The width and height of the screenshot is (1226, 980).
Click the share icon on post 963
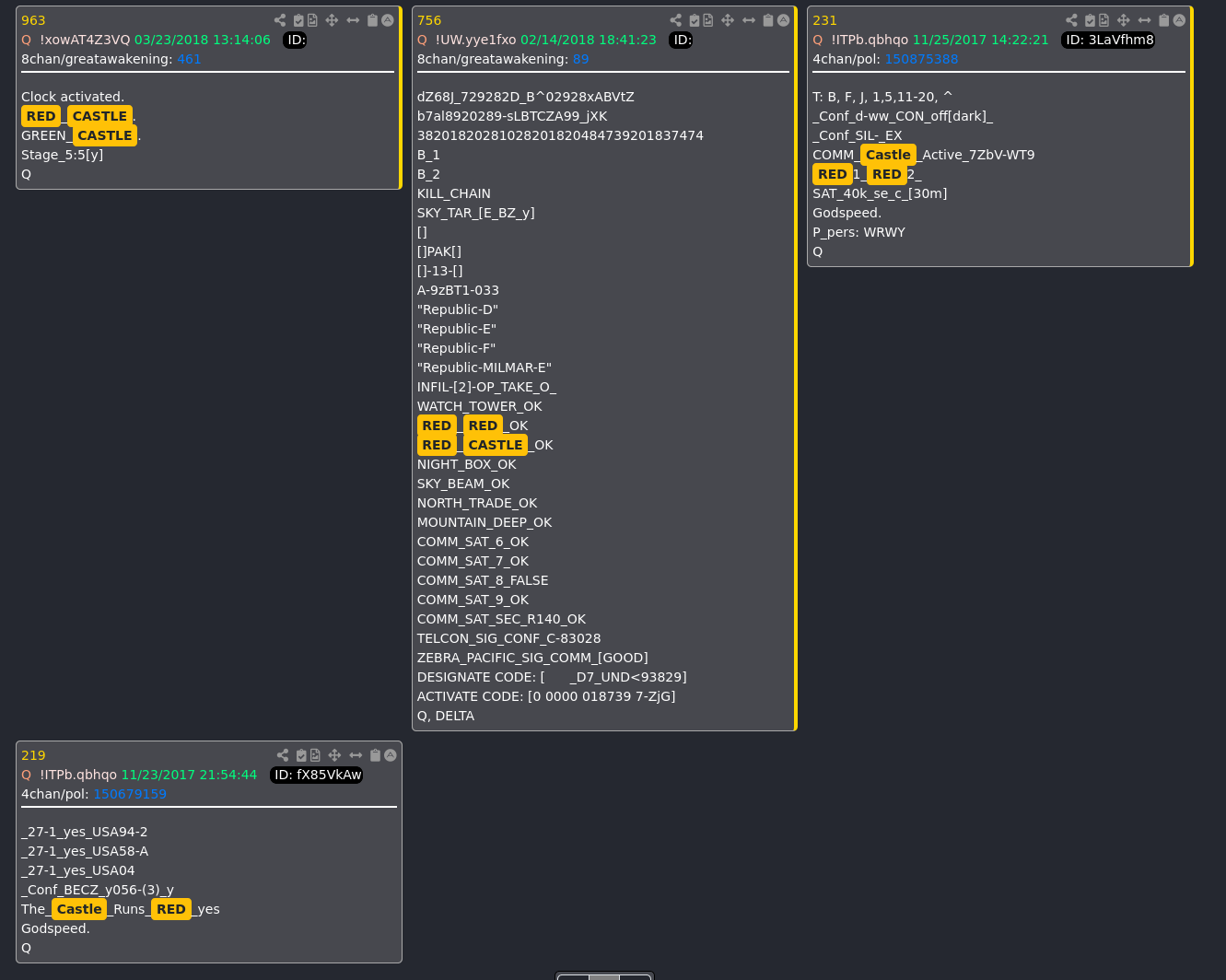coord(280,20)
